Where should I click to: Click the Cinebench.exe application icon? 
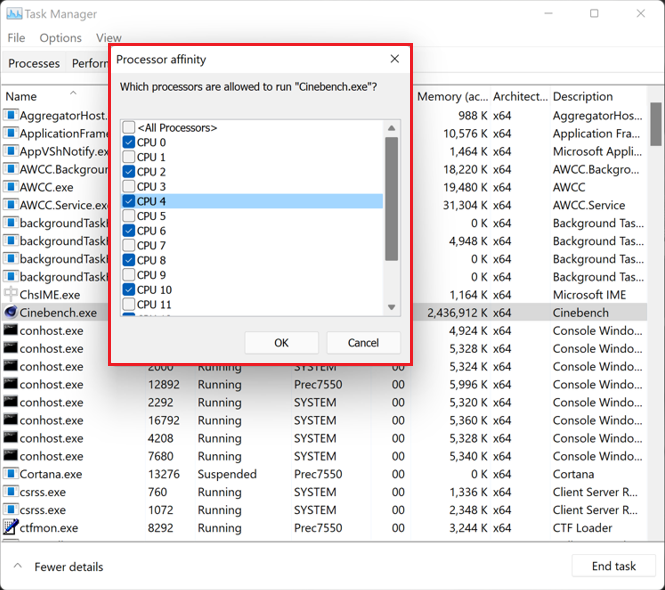pyautogui.click(x=11, y=312)
